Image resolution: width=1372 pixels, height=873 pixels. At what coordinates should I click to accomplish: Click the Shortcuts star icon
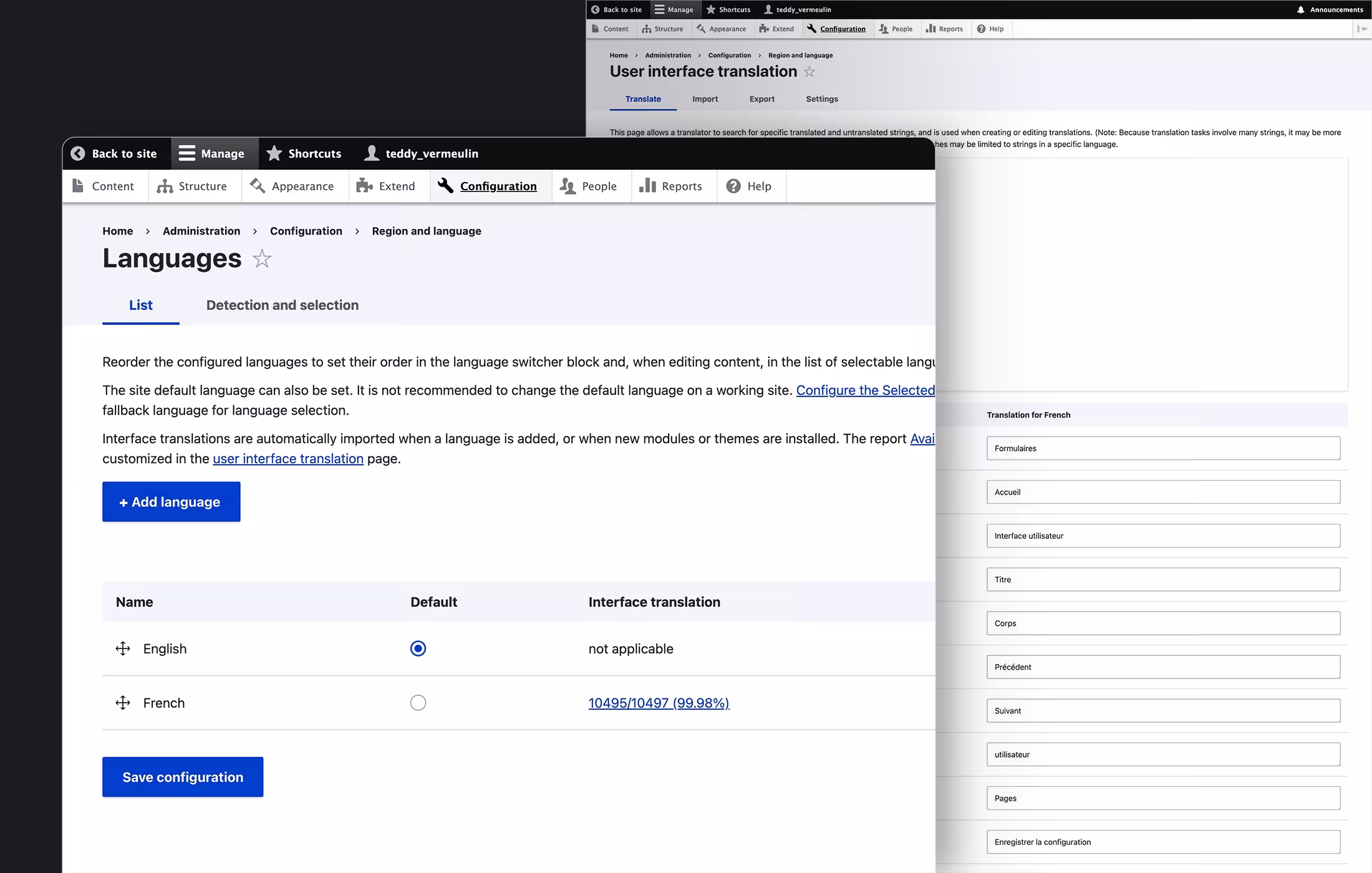click(x=274, y=153)
